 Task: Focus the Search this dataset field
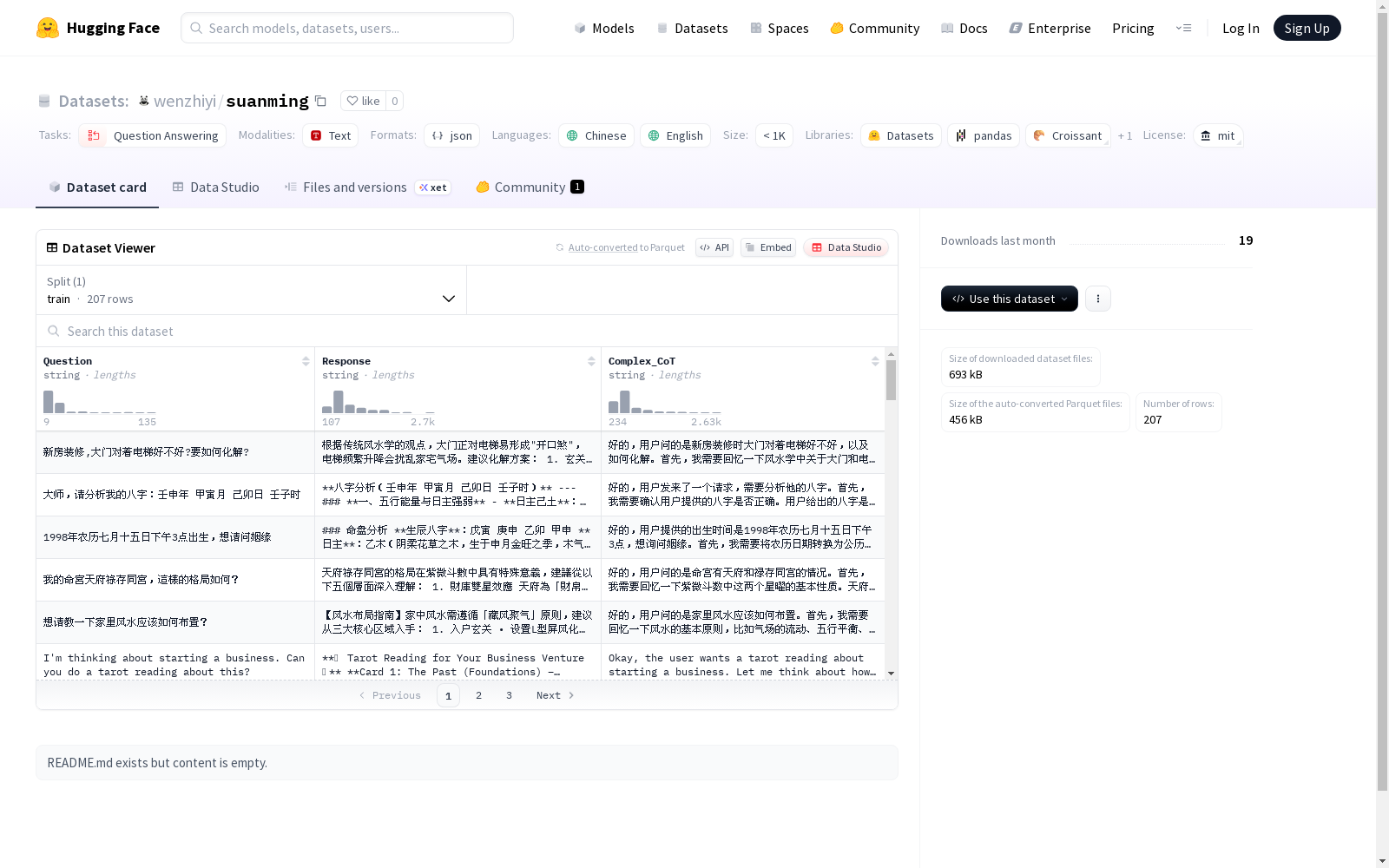pyautogui.click(x=467, y=332)
